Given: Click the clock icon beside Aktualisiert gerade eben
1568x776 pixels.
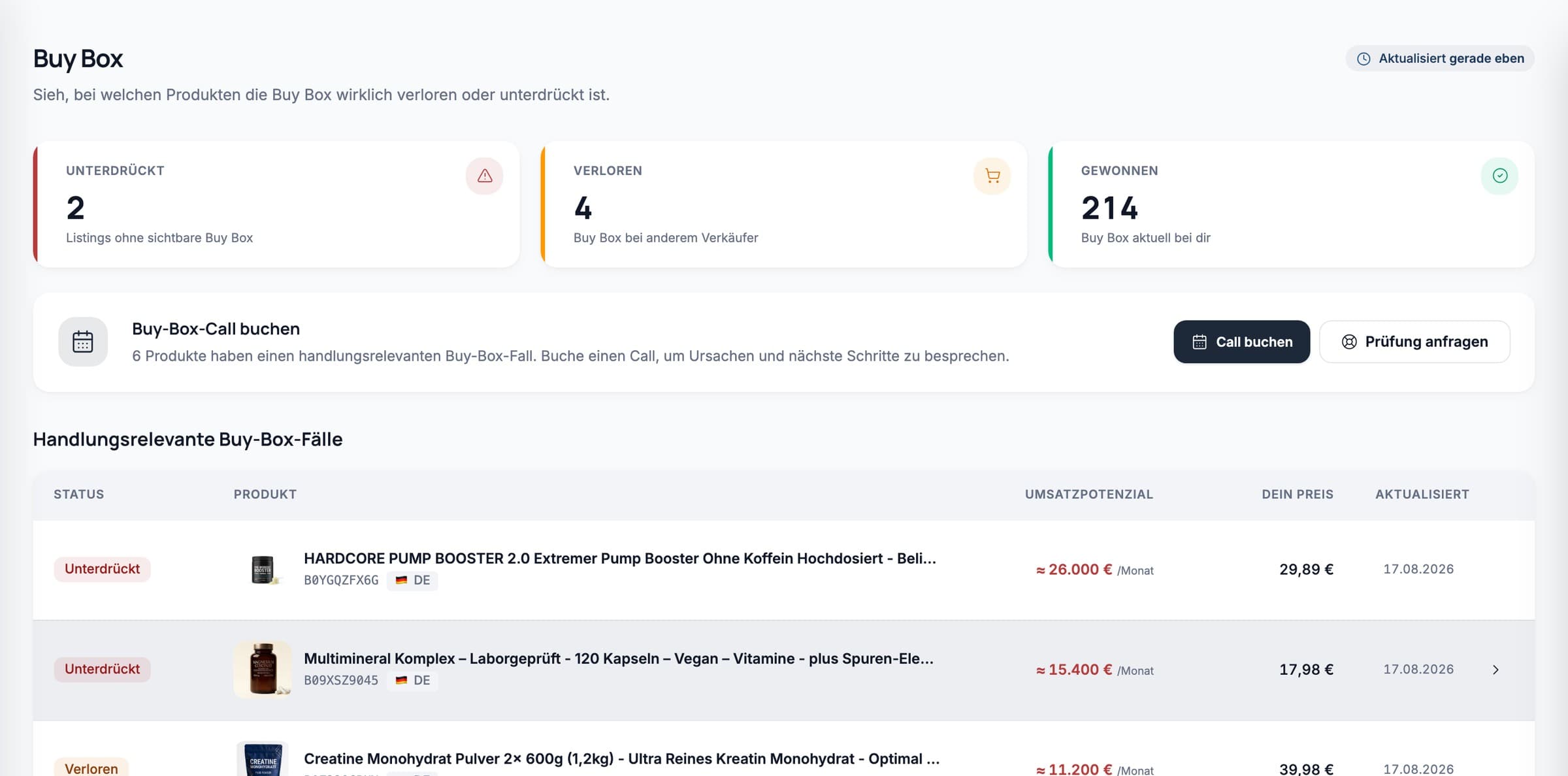Looking at the screenshot, I should (1364, 59).
